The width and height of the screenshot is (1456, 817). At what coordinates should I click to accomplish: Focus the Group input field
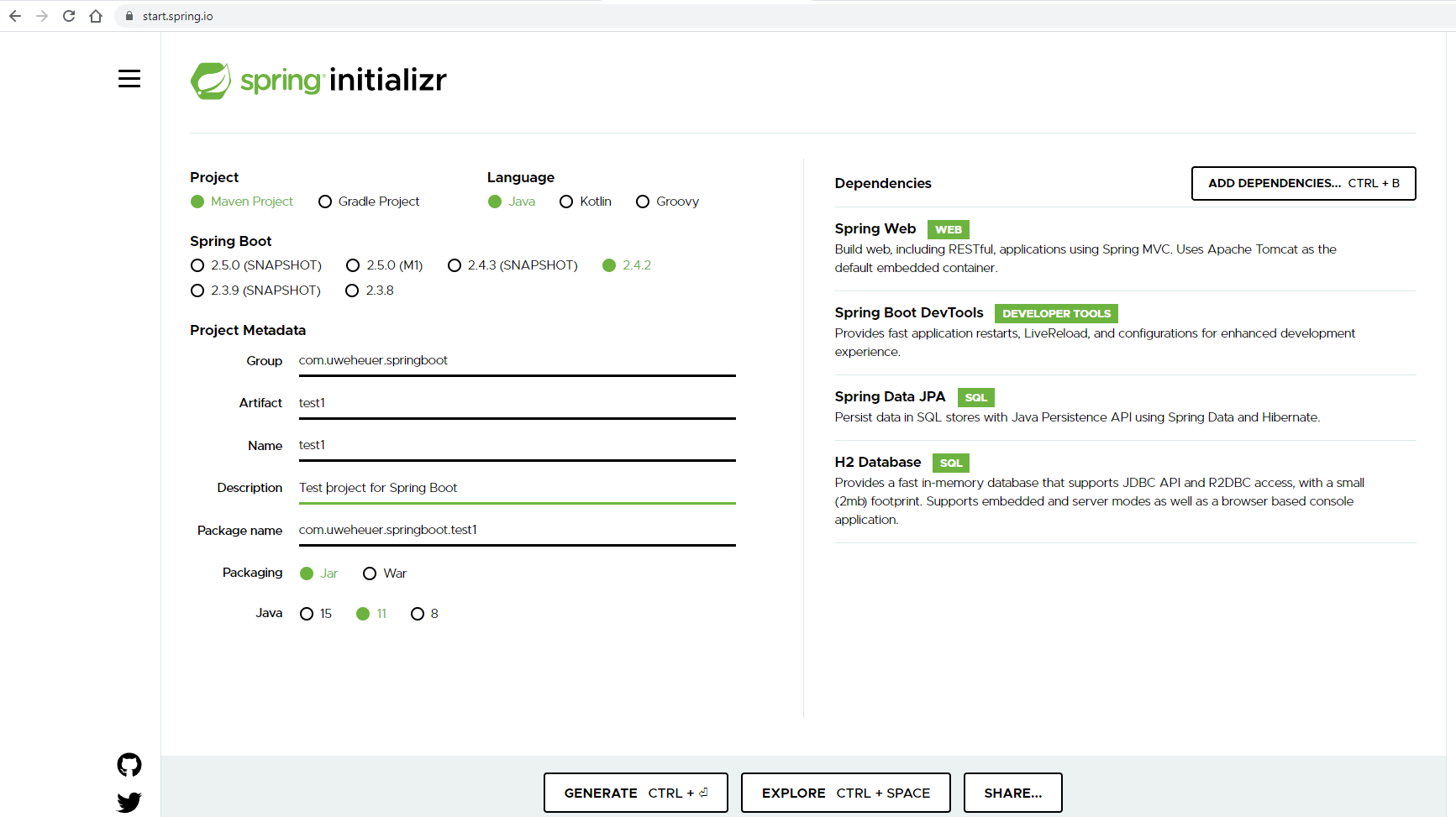coord(517,360)
